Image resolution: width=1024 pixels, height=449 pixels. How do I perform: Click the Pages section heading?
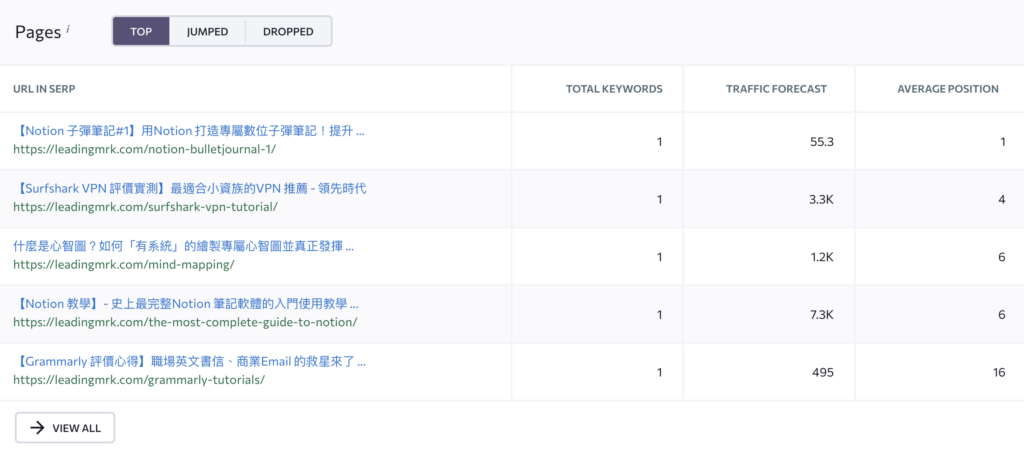pos(38,32)
